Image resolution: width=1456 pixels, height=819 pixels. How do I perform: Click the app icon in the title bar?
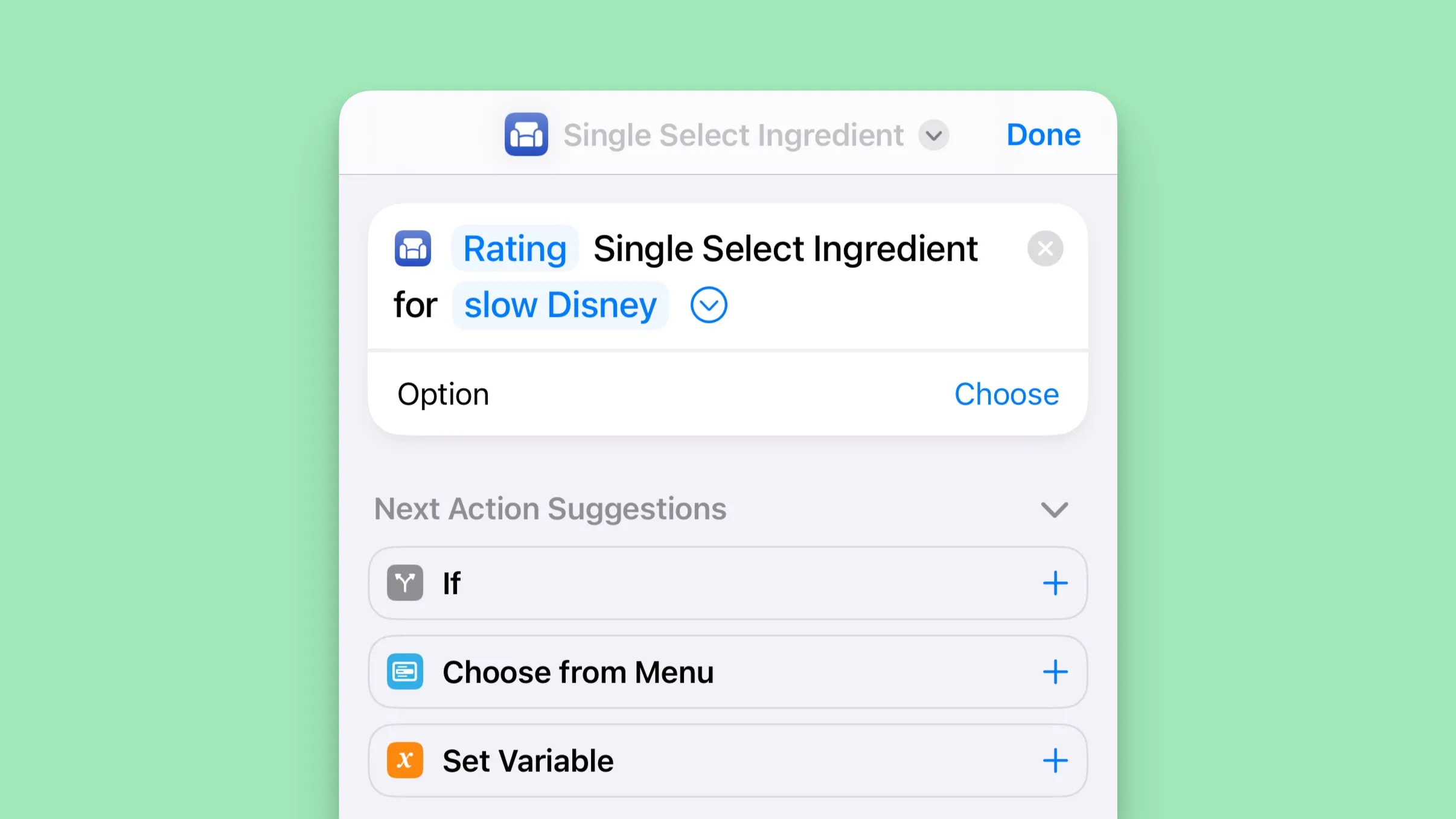point(526,135)
